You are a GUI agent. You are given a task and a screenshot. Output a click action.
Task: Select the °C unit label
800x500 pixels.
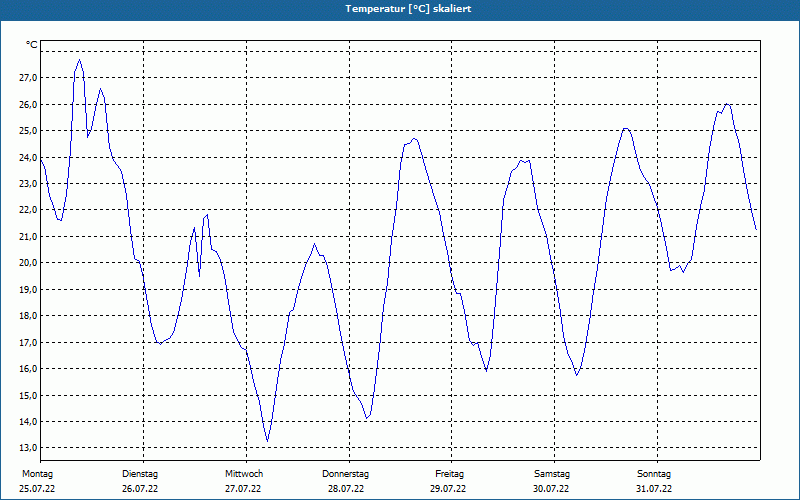(x=32, y=45)
